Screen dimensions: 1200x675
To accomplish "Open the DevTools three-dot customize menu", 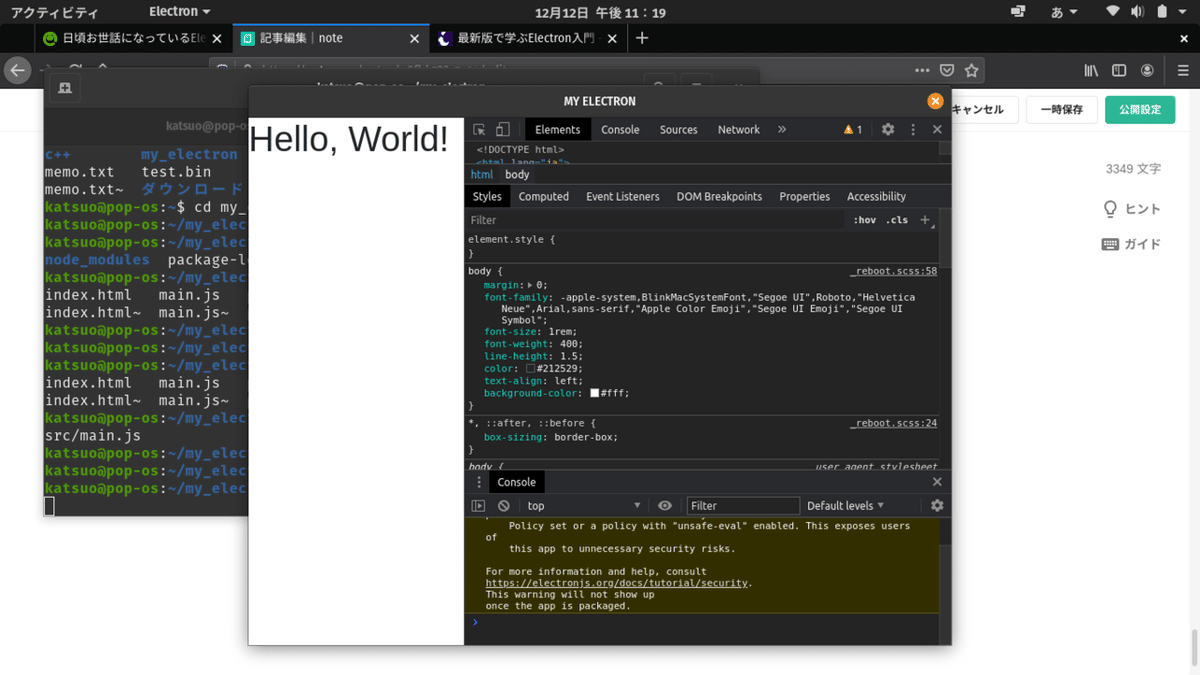I will pyautogui.click(x=912, y=130).
